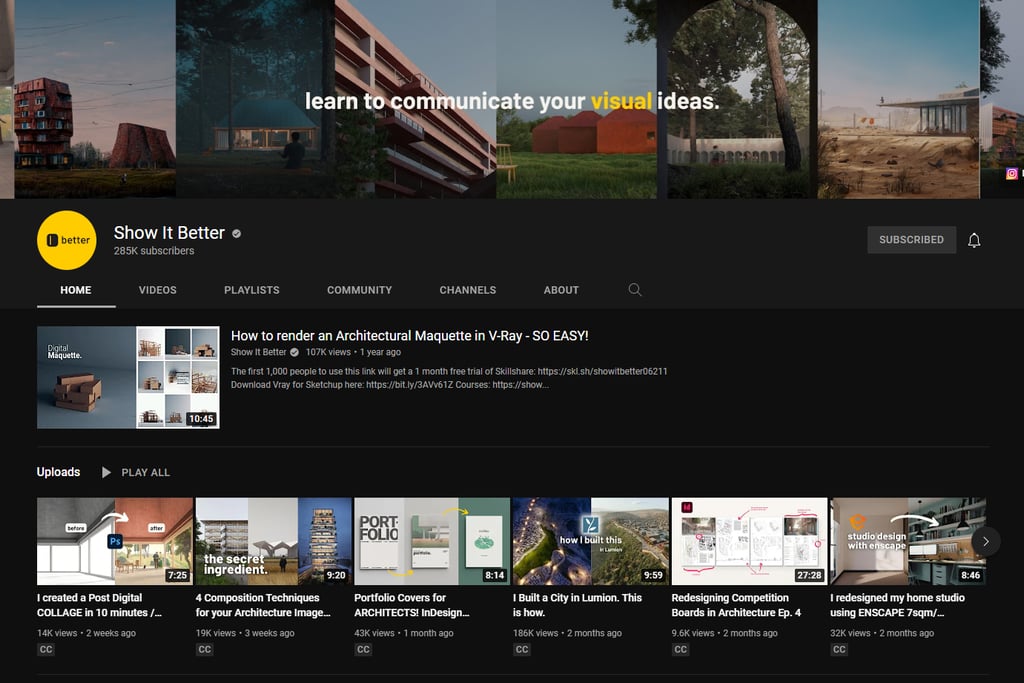
Task: Open the channel search magnifier icon
Action: click(635, 289)
